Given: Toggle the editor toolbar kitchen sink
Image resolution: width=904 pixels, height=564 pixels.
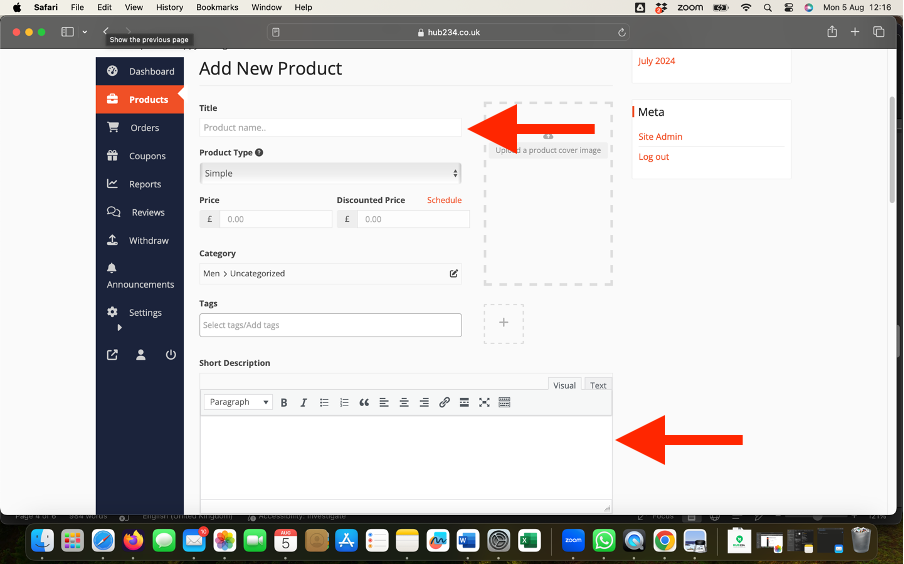Looking at the screenshot, I should [x=504, y=402].
